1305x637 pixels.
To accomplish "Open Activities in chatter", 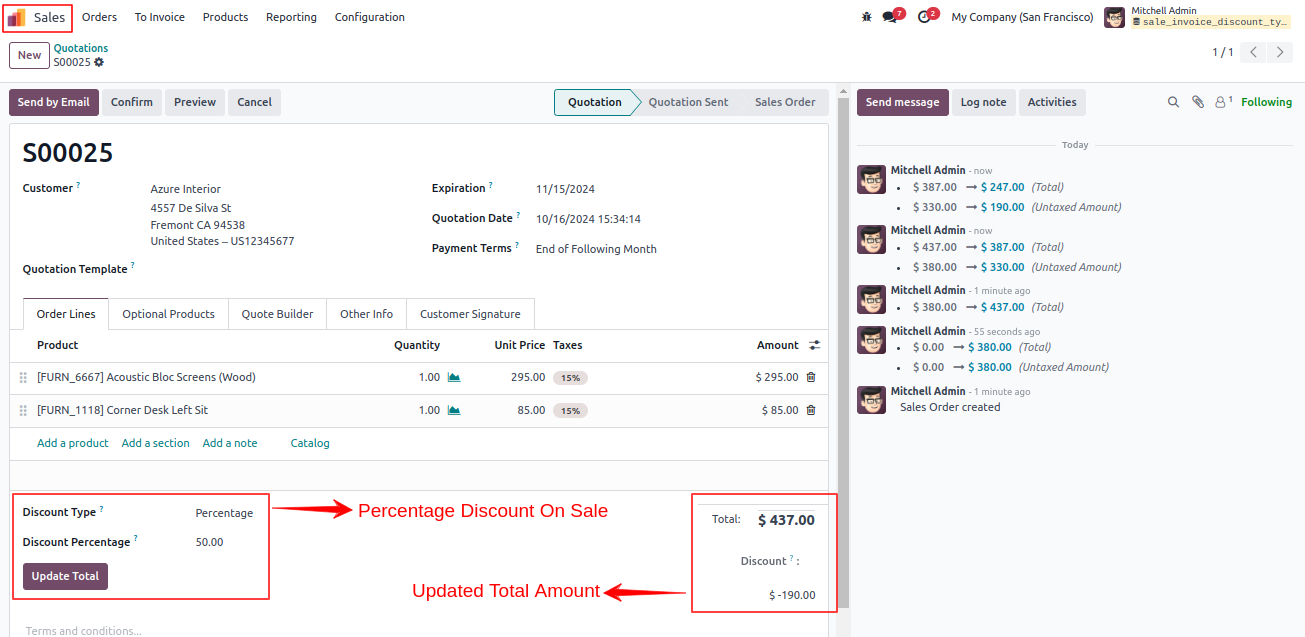I will pos(1052,102).
